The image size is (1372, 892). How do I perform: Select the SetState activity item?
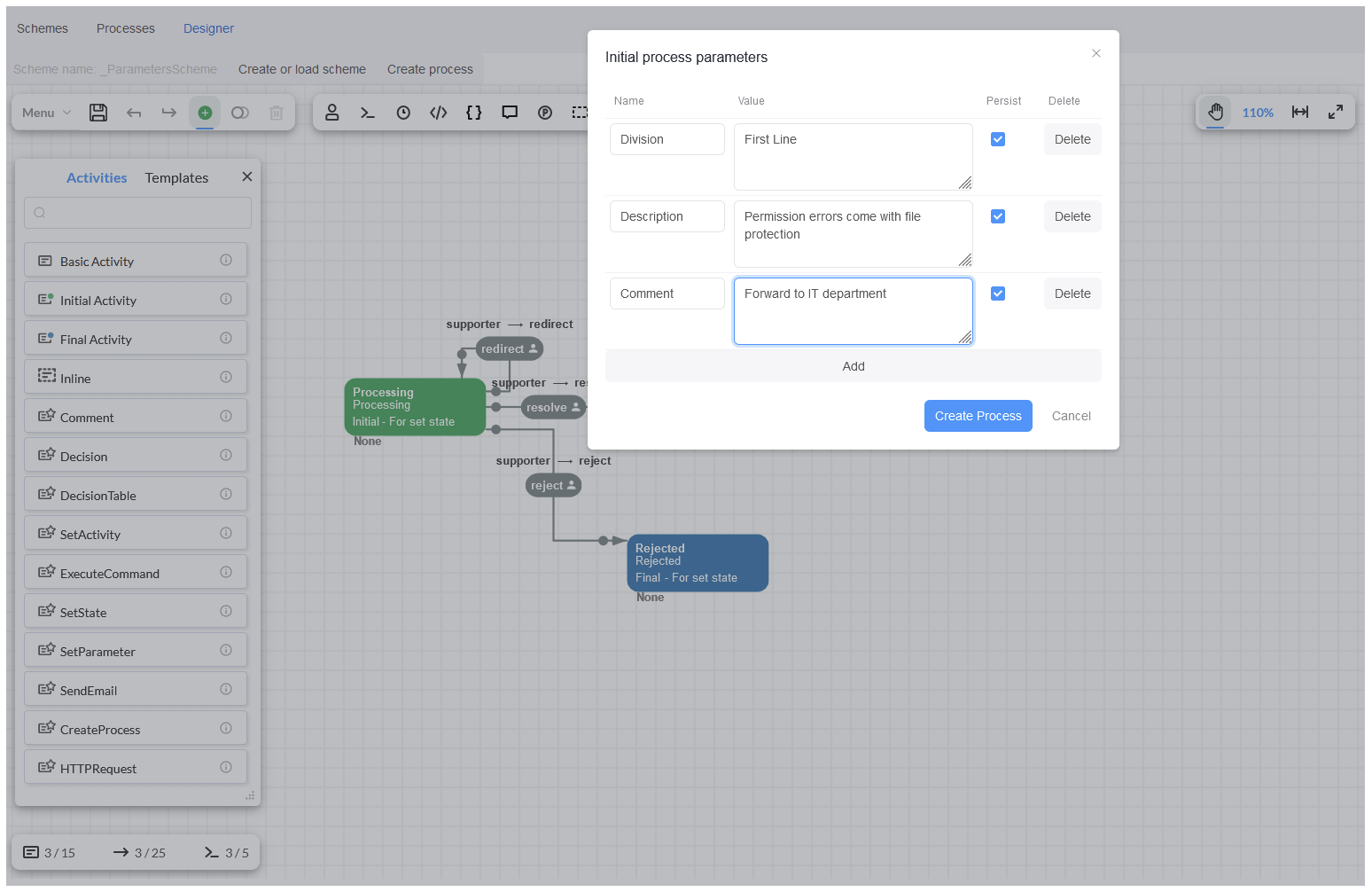click(x=136, y=612)
